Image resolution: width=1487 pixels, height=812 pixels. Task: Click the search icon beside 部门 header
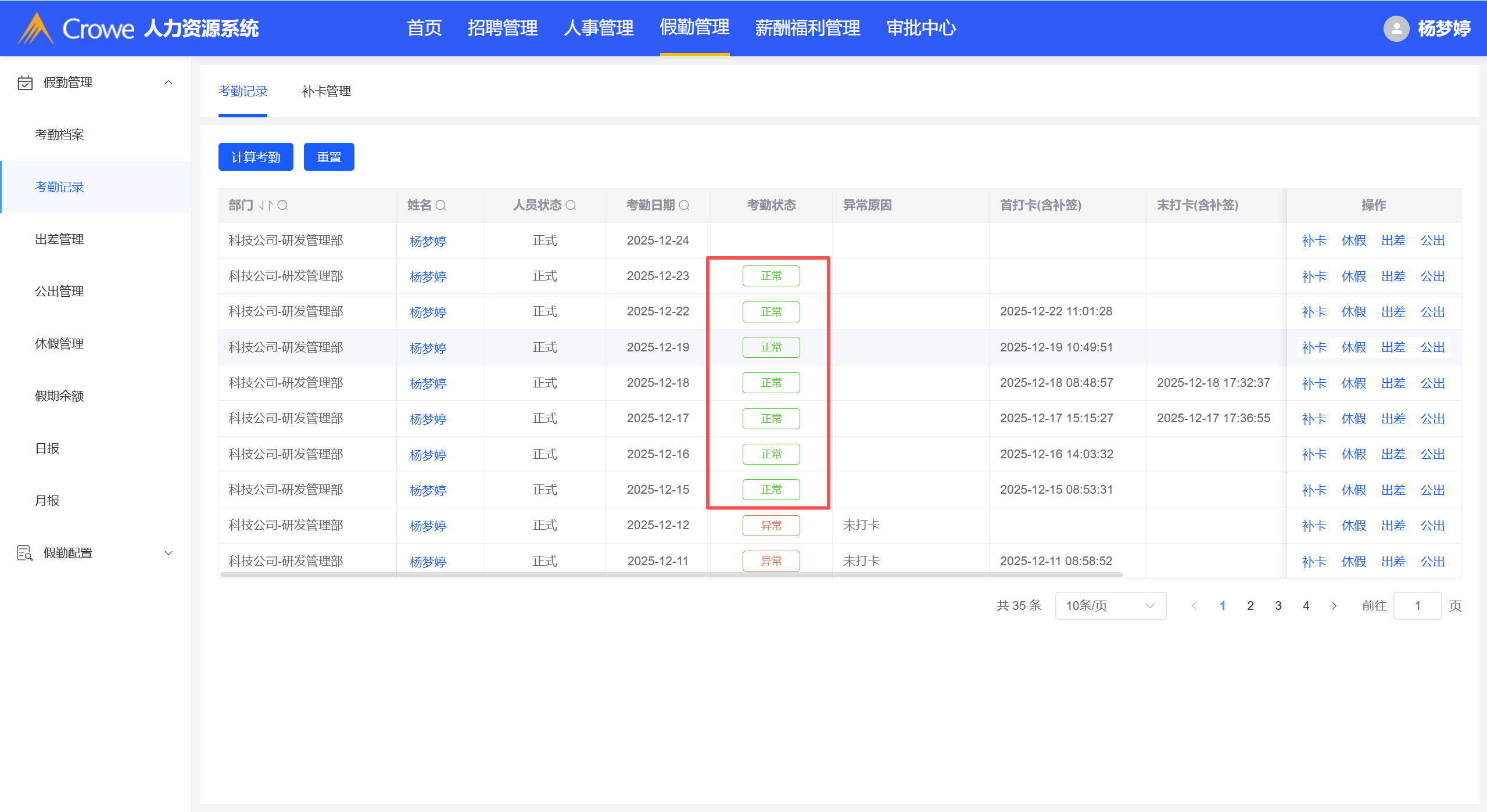282,205
